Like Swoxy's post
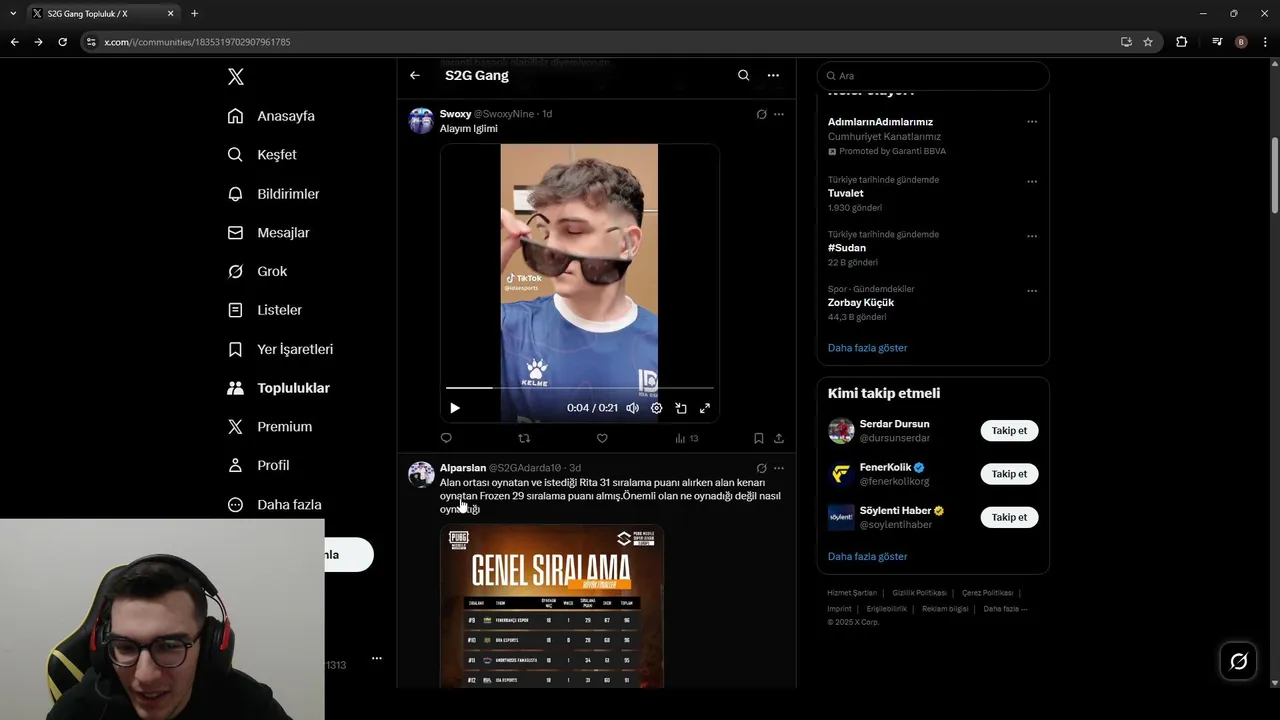This screenshot has height=720, width=1280. coord(602,438)
